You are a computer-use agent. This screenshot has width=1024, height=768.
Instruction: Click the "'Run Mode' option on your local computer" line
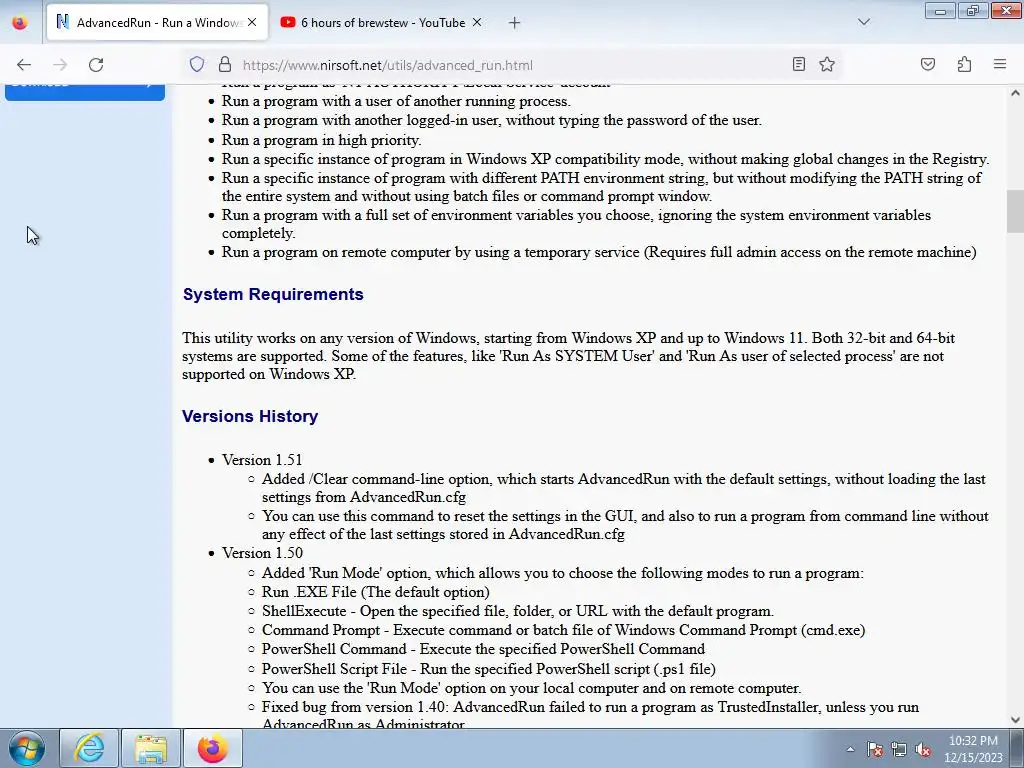click(x=532, y=688)
